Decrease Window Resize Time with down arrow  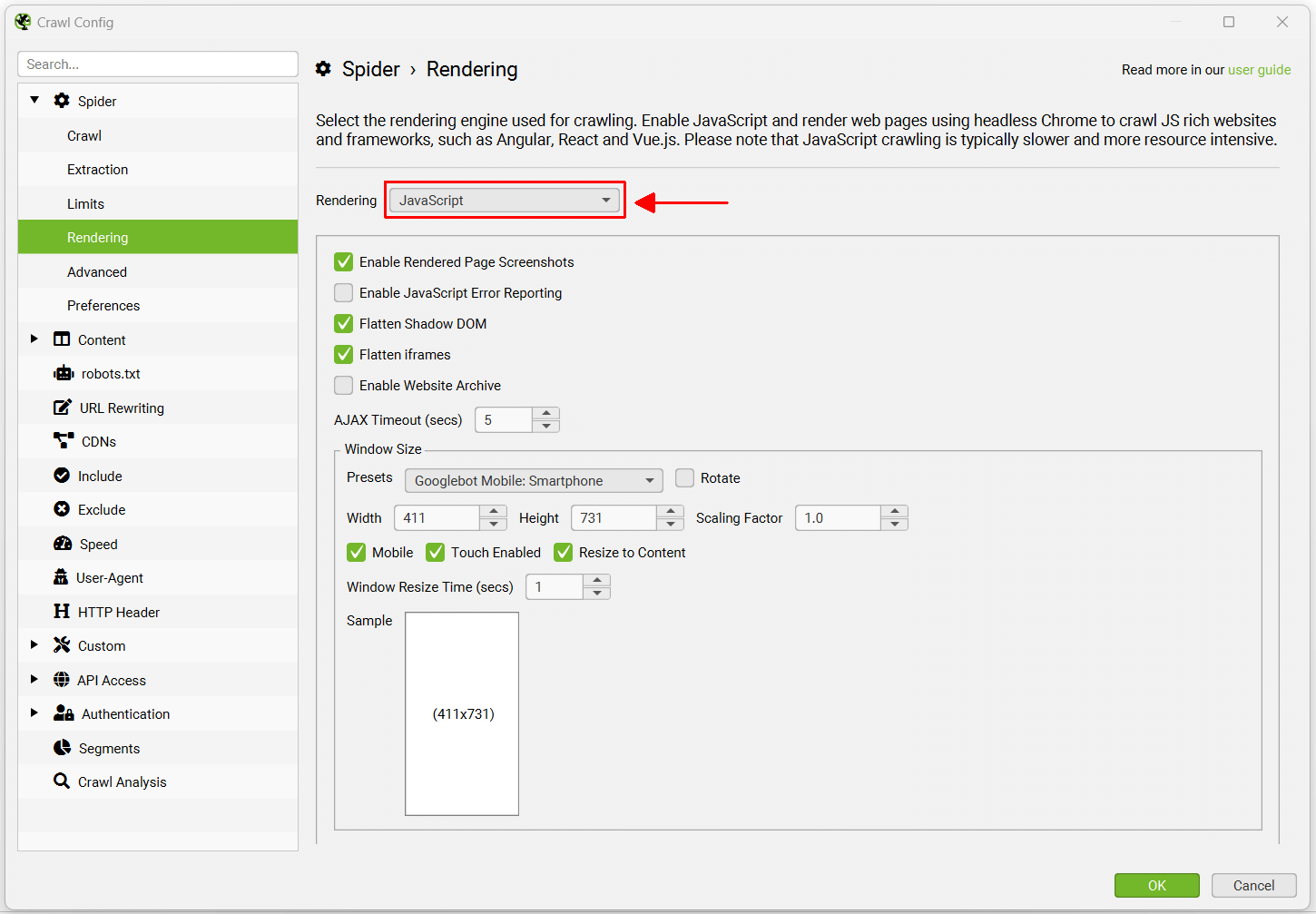tap(597, 594)
